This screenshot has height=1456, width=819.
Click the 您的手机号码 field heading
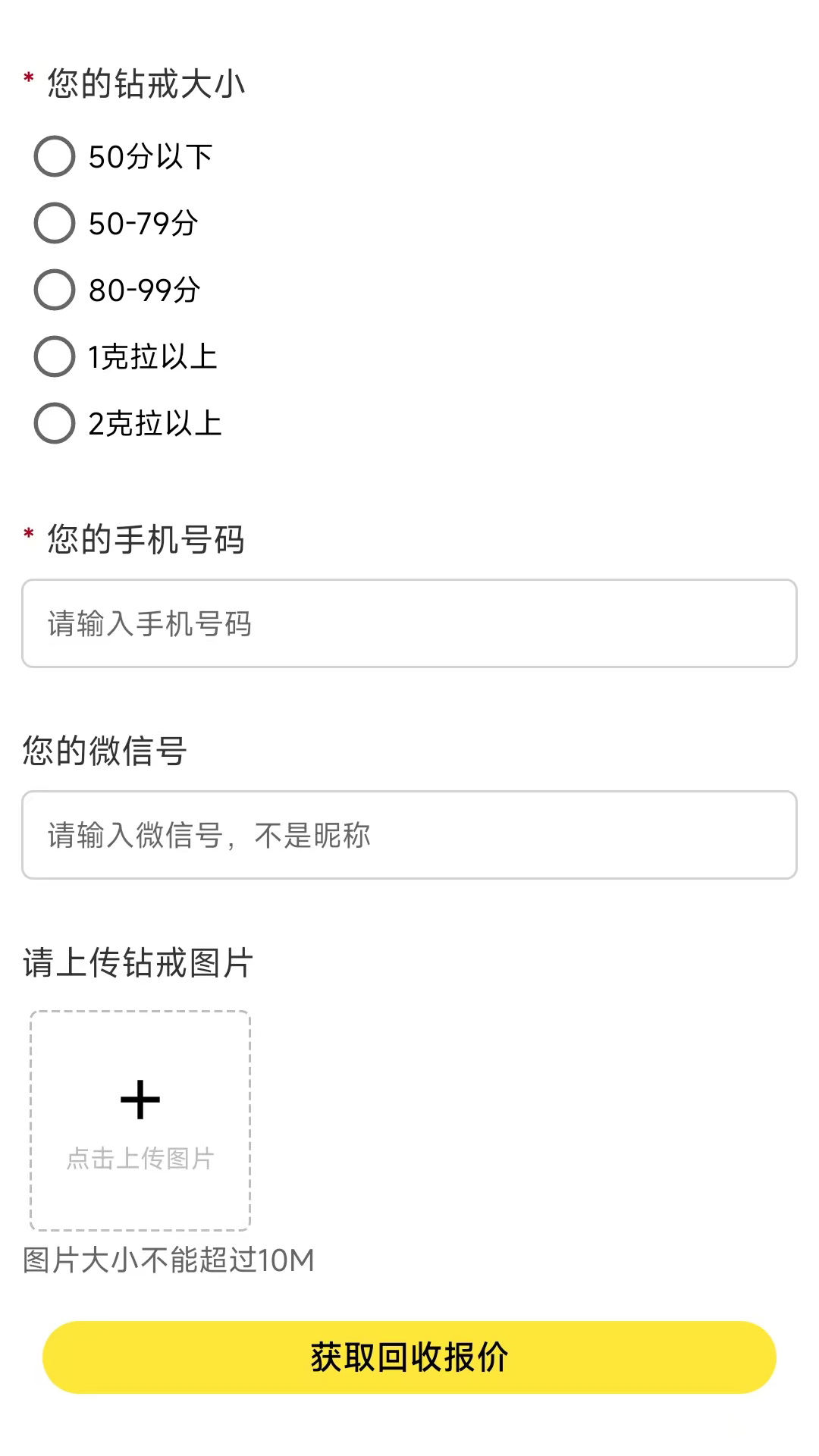pyautogui.click(x=146, y=539)
